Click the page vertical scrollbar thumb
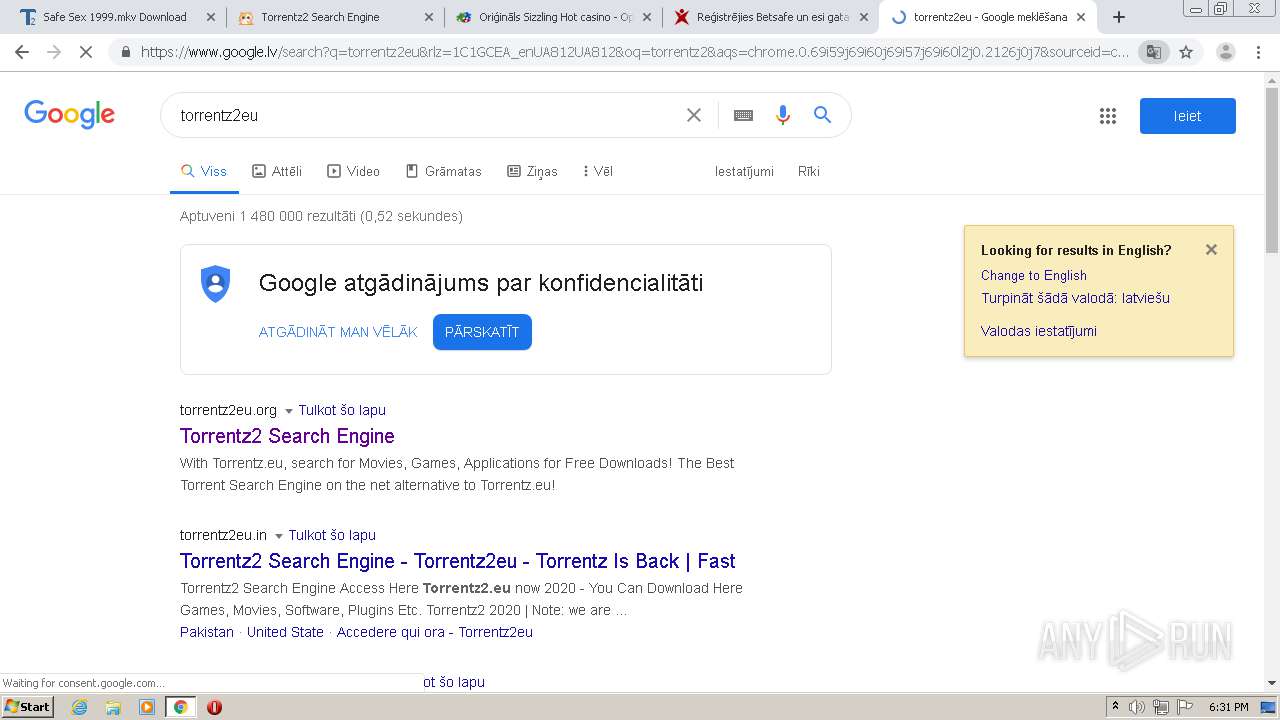The width and height of the screenshot is (1280, 720). [1272, 170]
